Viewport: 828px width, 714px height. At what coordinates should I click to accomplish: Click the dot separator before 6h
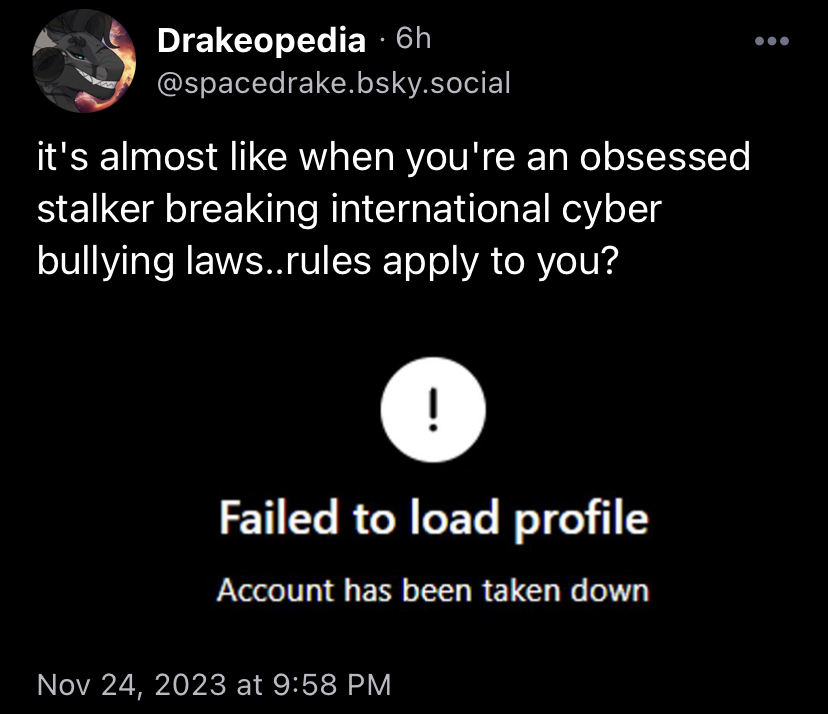(381, 40)
